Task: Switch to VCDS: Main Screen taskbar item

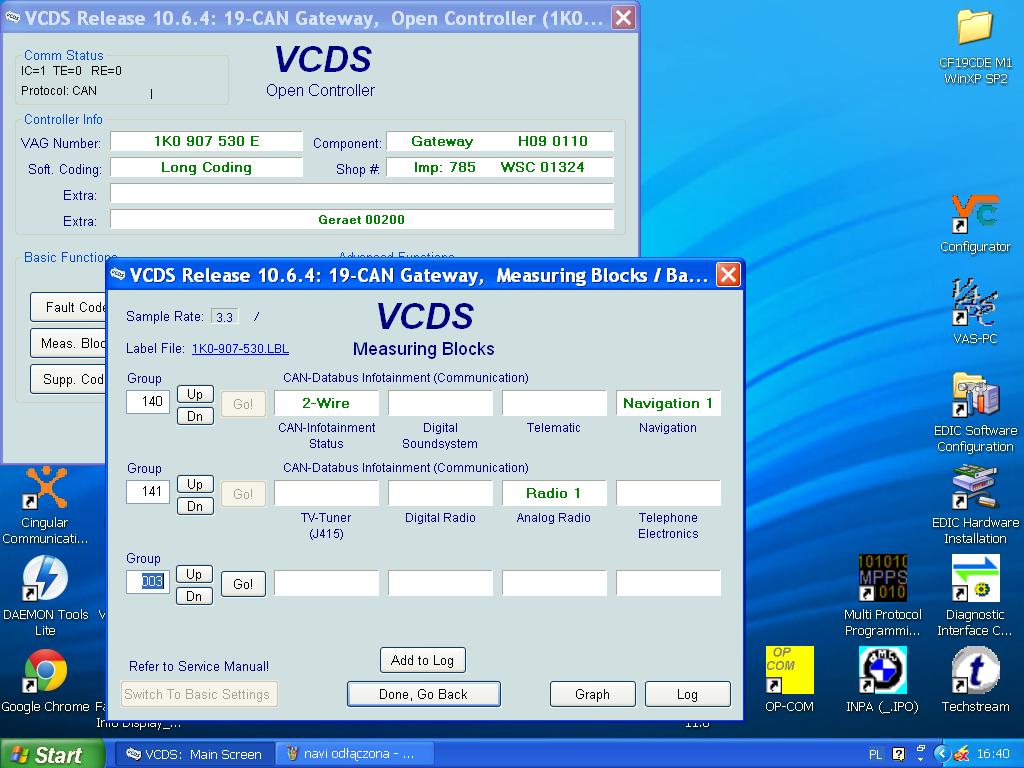Action: 194,754
